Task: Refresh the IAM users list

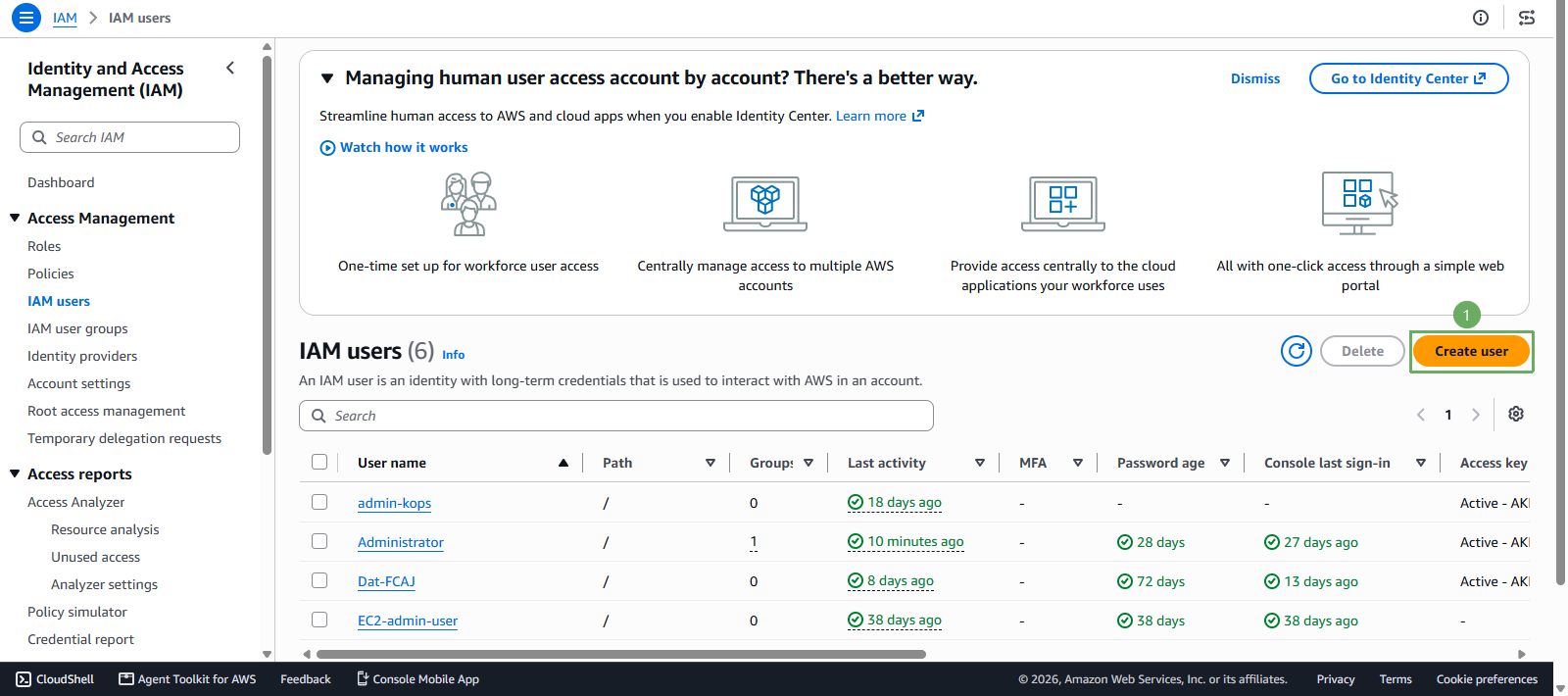Action: [1297, 351]
